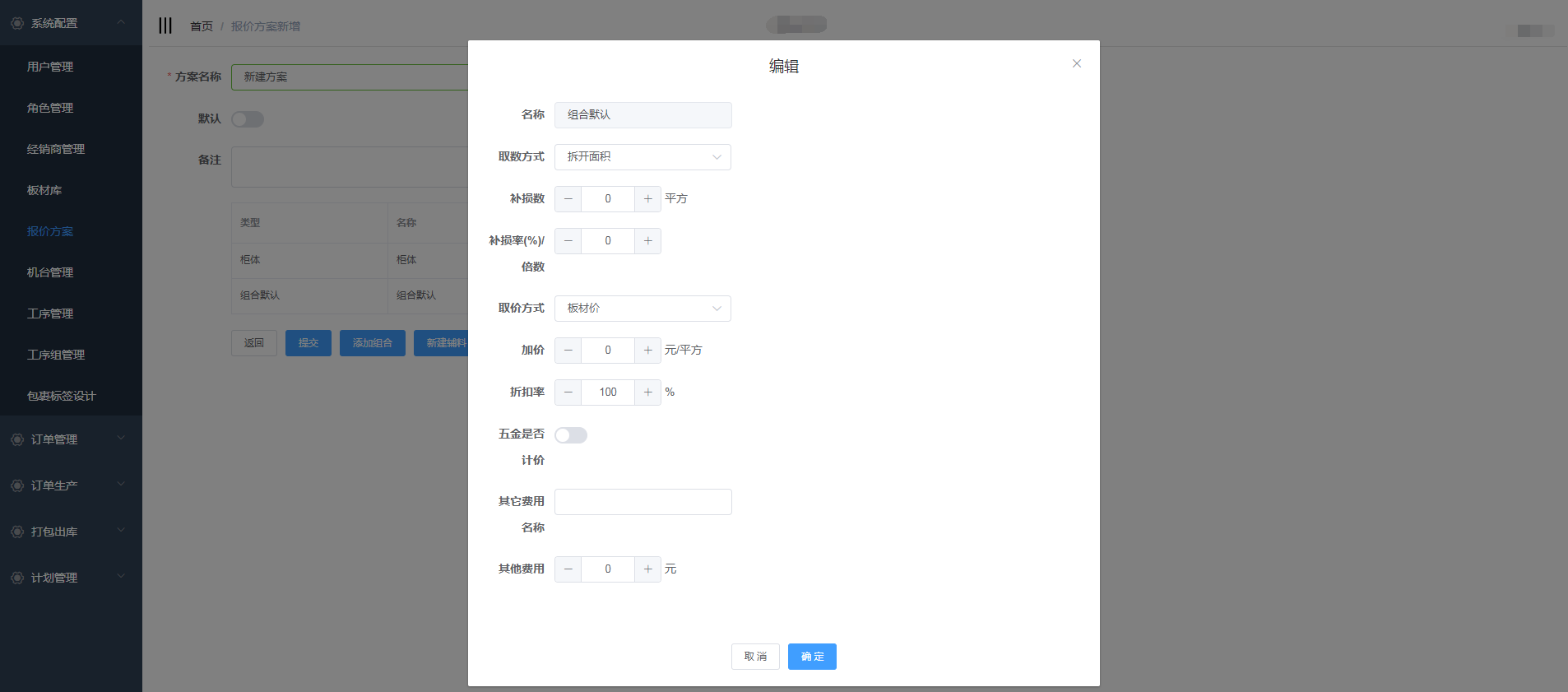
Task: Decrease 折扣率 using the minus icon
Action: (x=568, y=392)
